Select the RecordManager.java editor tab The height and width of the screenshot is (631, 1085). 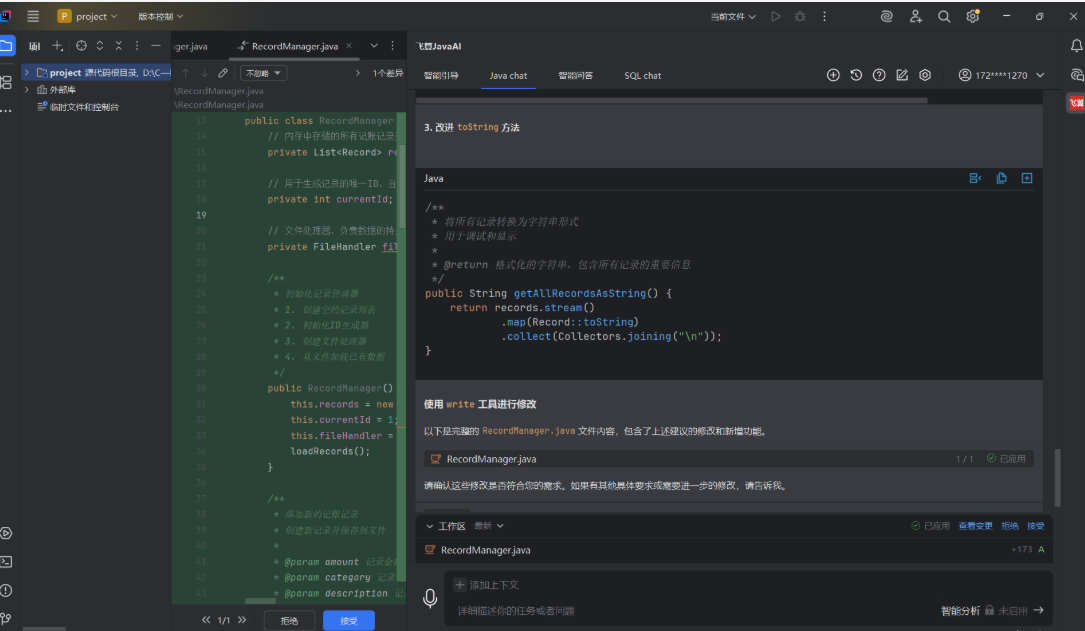pyautogui.click(x=294, y=46)
